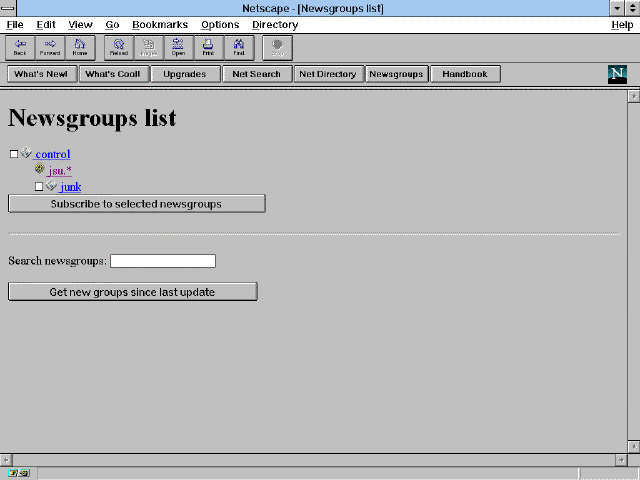640x480 pixels.
Task: Click the What's New! button
Action: pyautogui.click(x=42, y=74)
